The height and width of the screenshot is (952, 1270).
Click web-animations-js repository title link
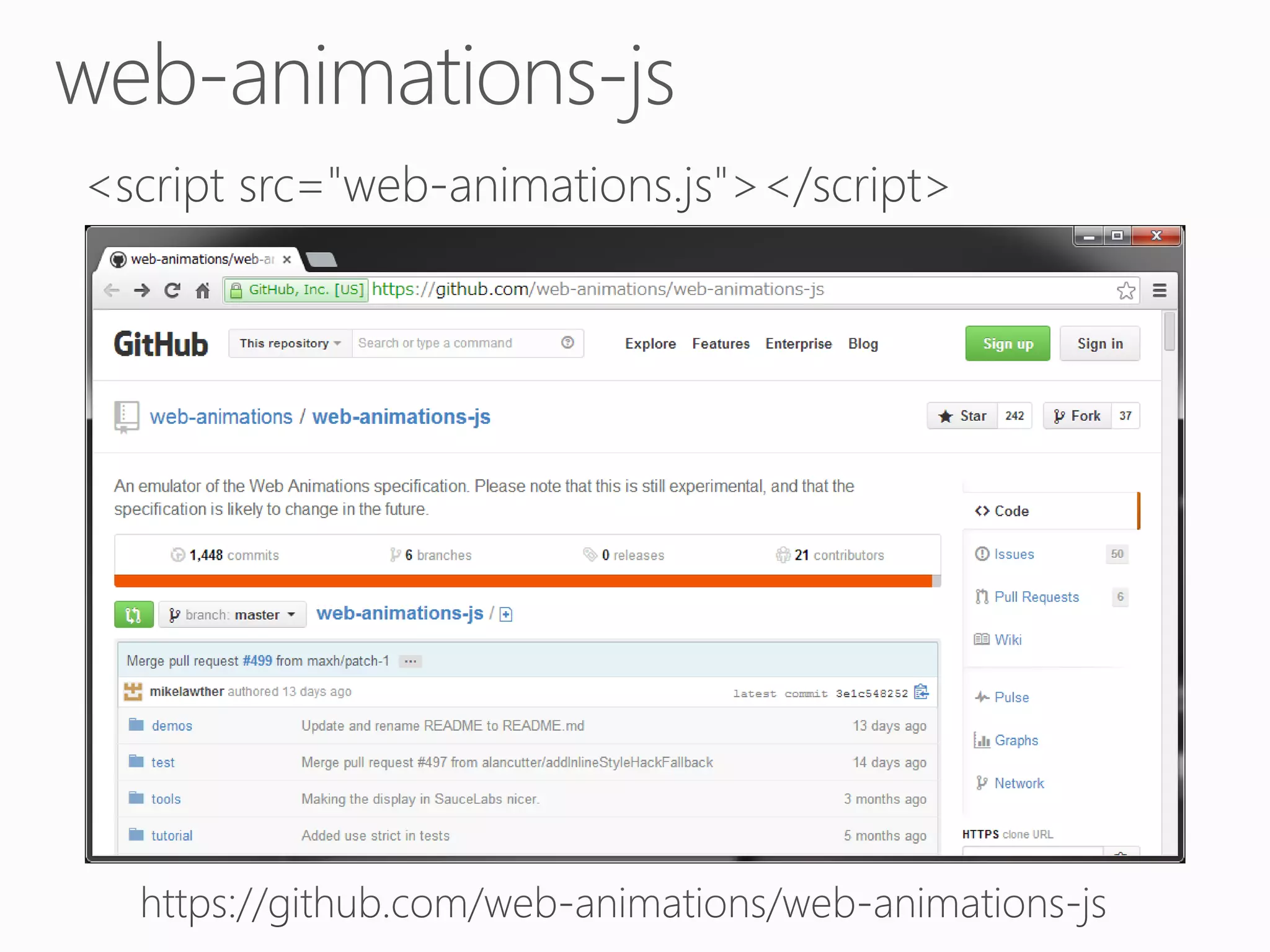coord(401,417)
